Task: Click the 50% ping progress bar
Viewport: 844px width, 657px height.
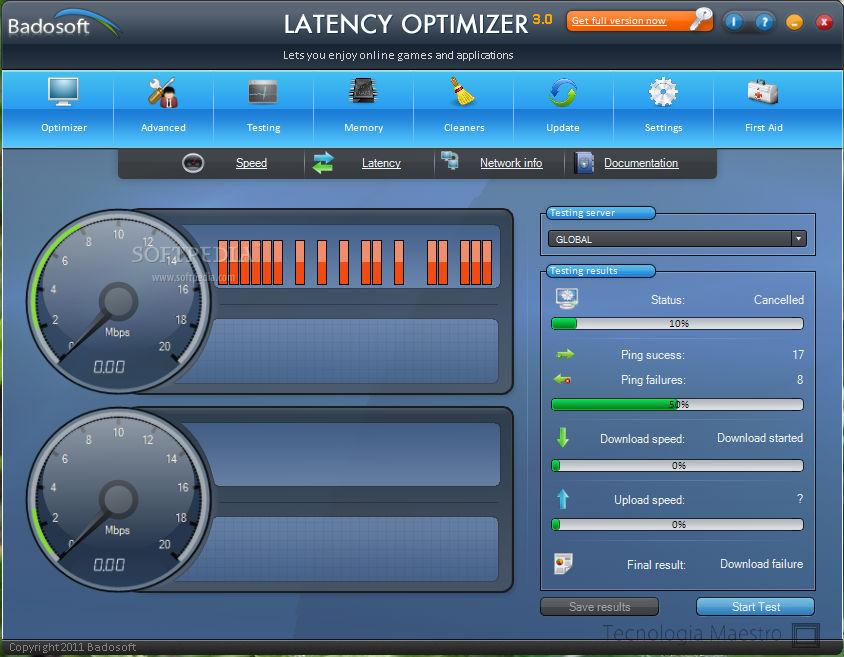Action: point(677,404)
